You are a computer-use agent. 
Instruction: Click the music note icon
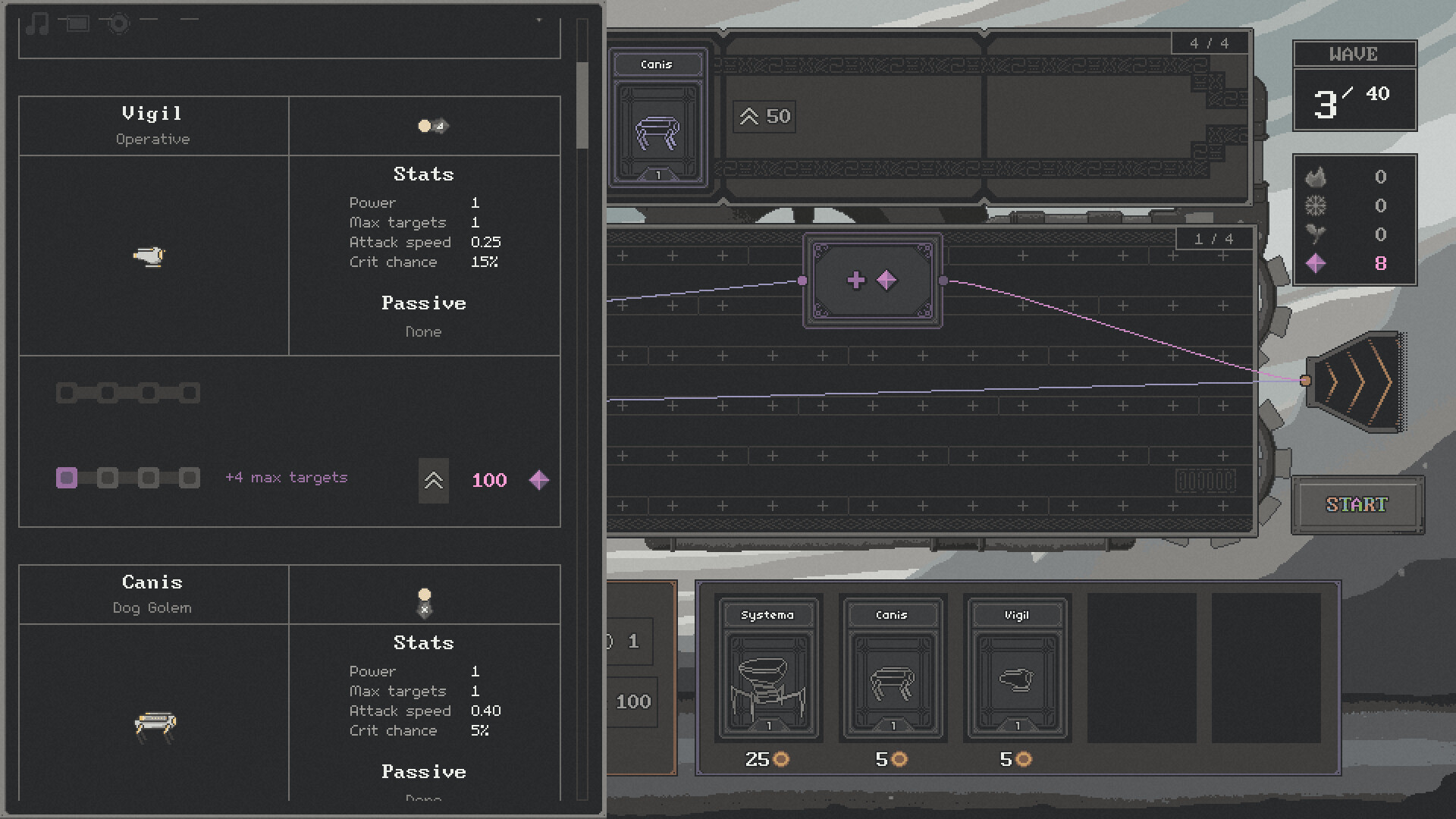tap(36, 24)
